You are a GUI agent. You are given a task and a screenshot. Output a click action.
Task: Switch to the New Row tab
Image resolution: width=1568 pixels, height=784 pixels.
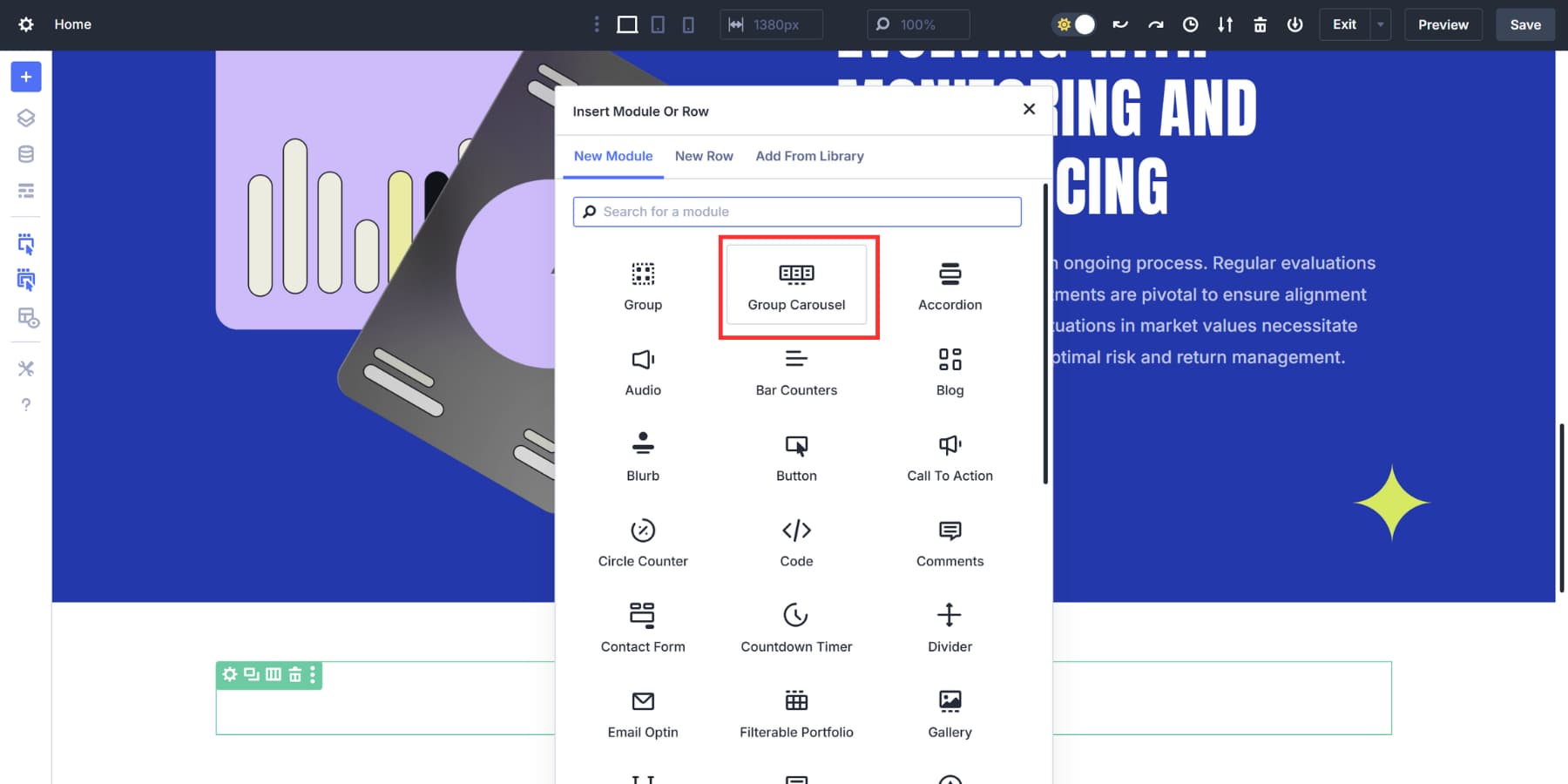click(704, 156)
